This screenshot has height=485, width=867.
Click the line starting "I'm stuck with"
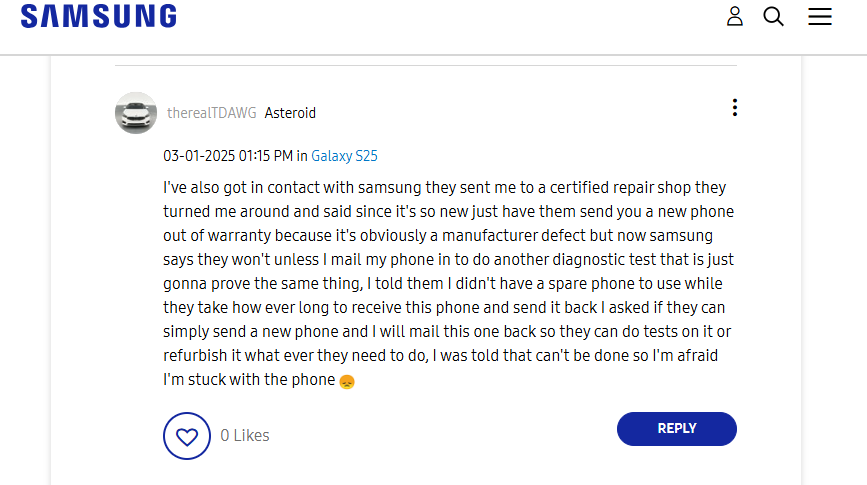pyautogui.click(x=249, y=380)
